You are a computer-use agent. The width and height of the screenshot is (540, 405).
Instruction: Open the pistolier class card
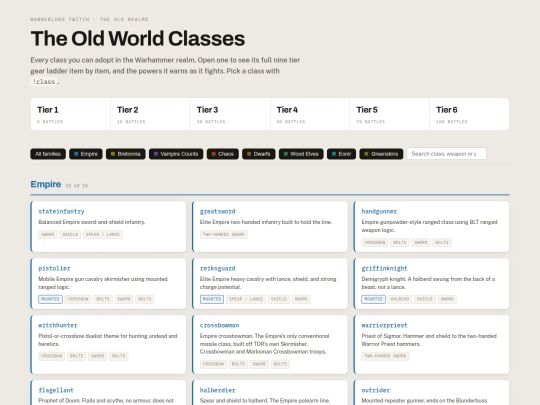point(108,283)
